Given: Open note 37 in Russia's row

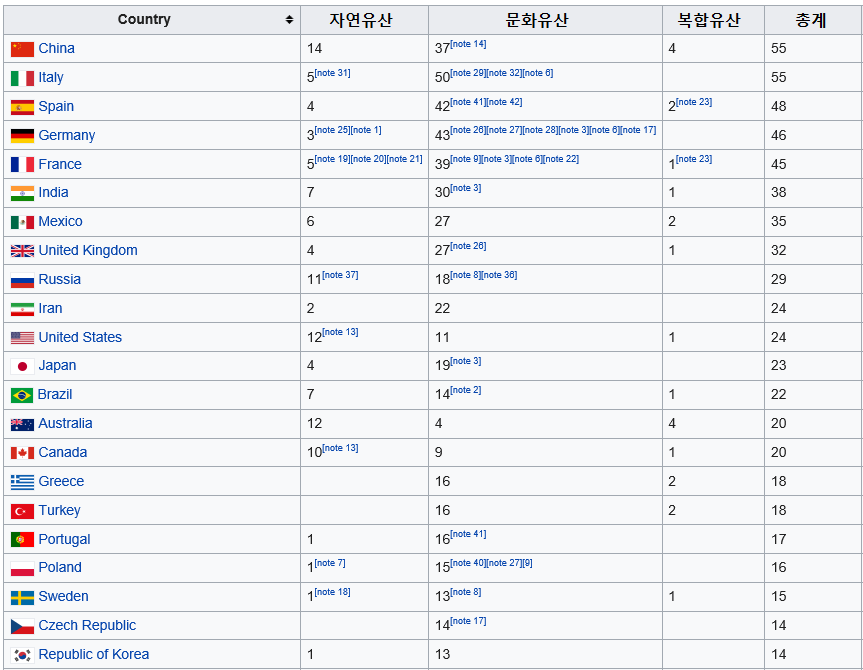Looking at the screenshot, I should point(340,275).
